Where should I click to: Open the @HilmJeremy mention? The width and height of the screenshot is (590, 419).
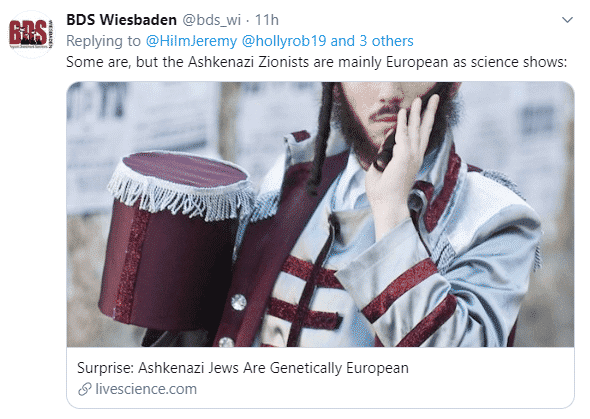pyautogui.click(x=191, y=41)
